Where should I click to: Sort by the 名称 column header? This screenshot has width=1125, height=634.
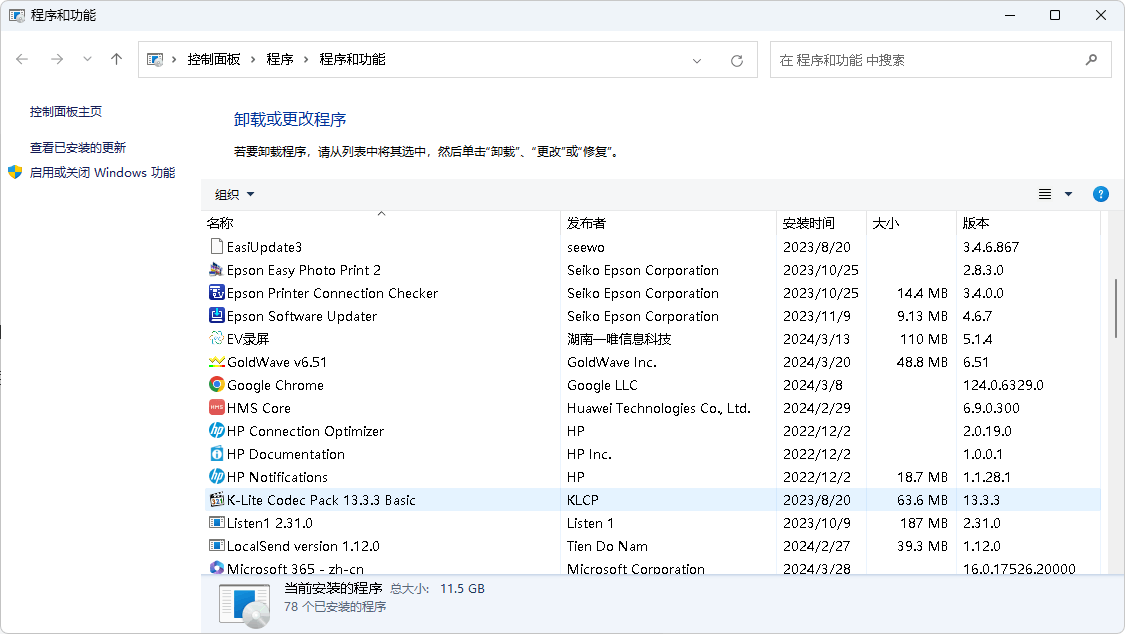(x=381, y=223)
